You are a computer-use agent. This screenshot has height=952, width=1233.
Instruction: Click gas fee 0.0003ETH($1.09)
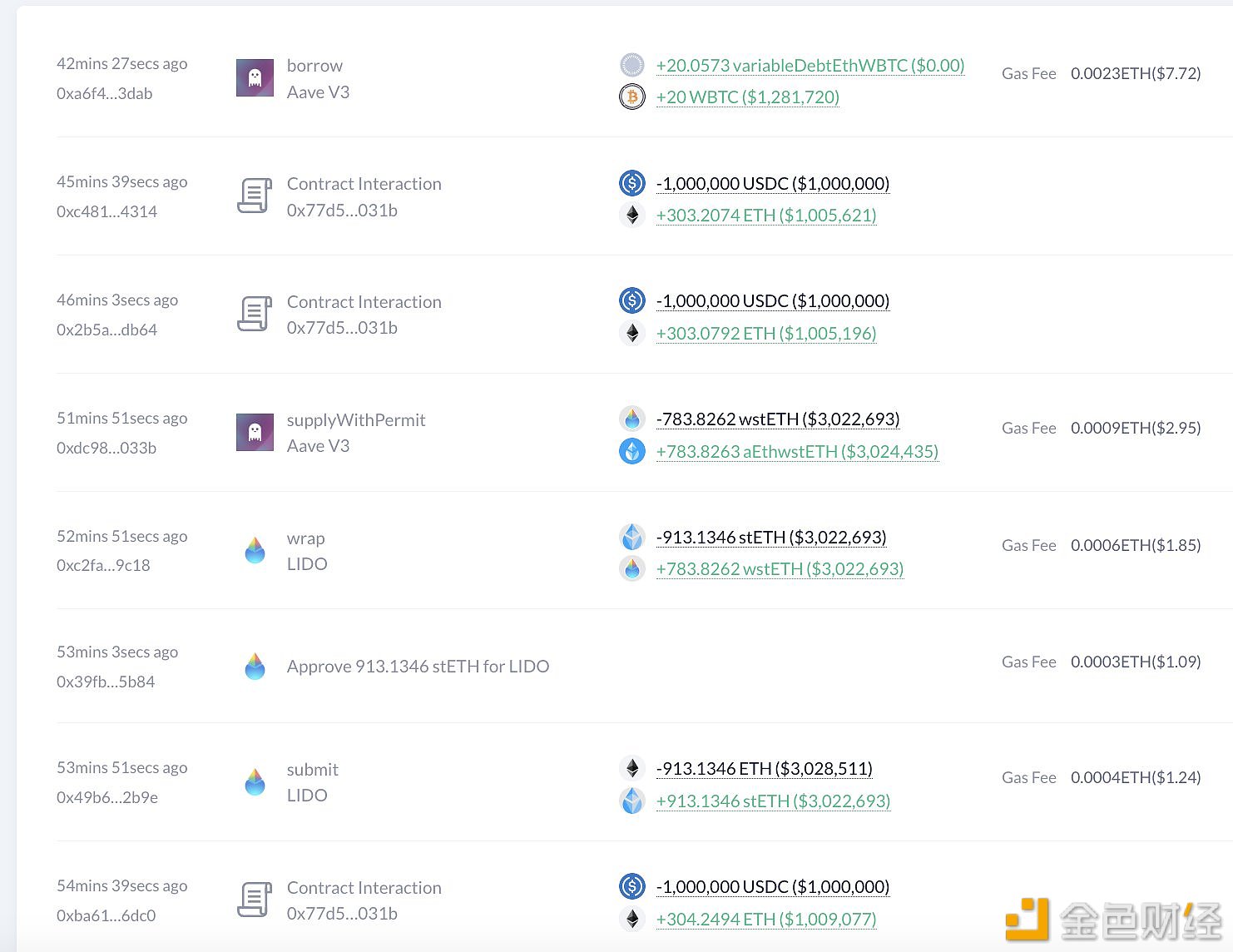[x=1136, y=662]
